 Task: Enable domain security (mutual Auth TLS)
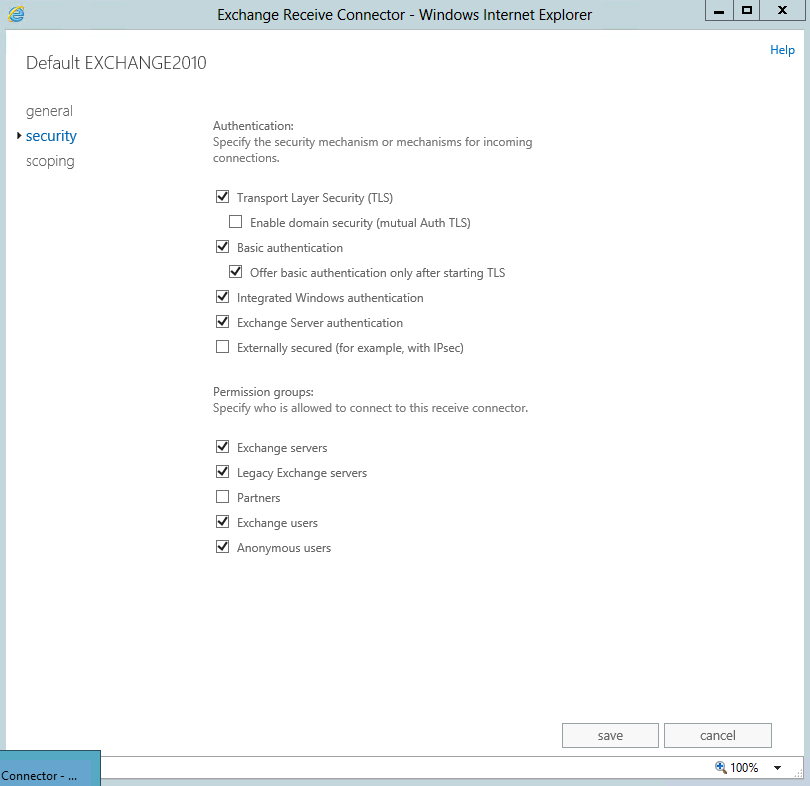coord(236,223)
